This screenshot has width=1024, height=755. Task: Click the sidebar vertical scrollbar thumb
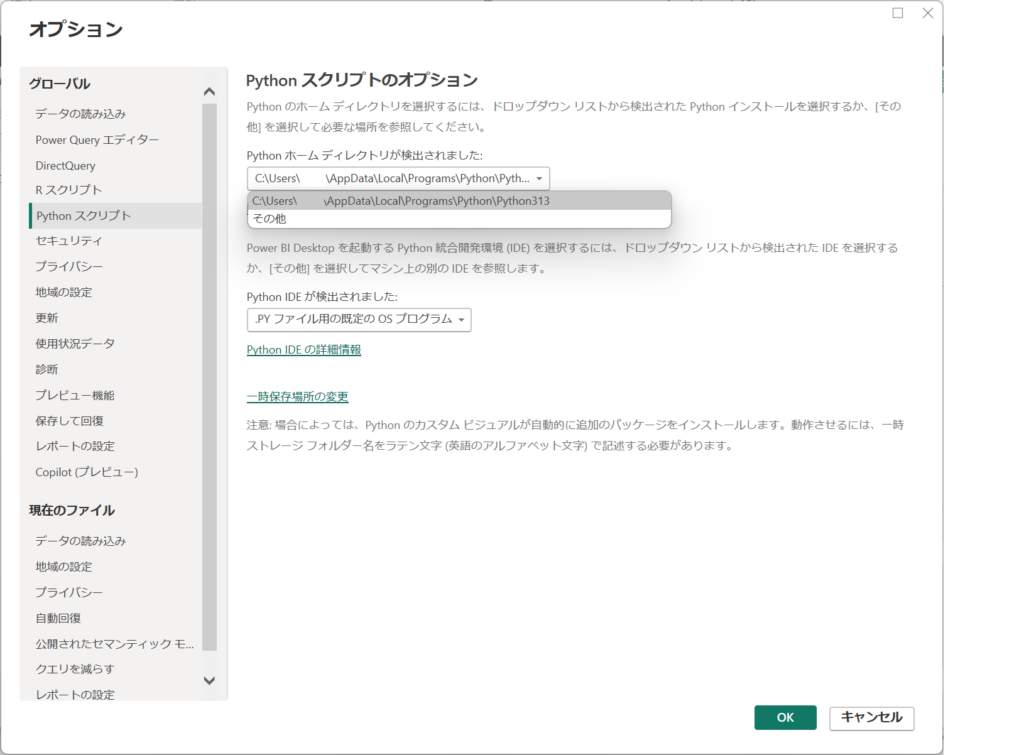(209, 378)
